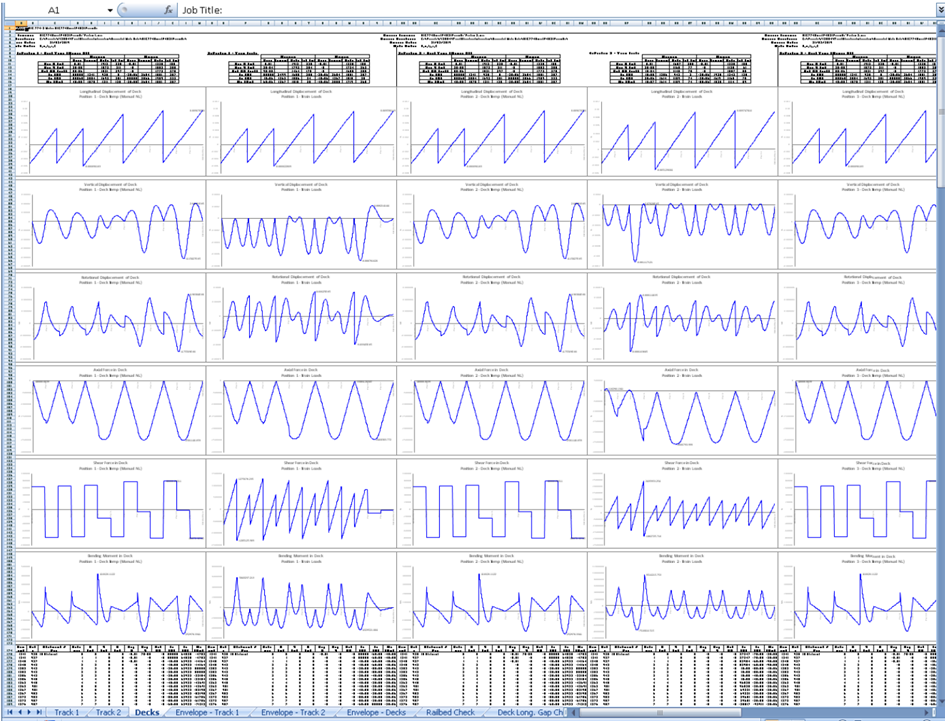Switch to the Track 2 sheet tab
945x721 pixels.
coord(108,713)
